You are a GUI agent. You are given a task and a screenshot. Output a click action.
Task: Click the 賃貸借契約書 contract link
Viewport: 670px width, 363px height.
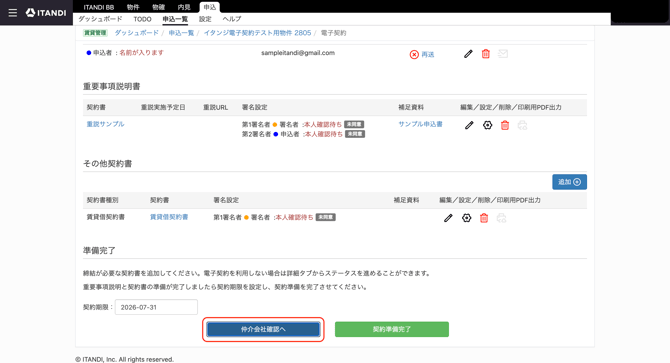169,217
